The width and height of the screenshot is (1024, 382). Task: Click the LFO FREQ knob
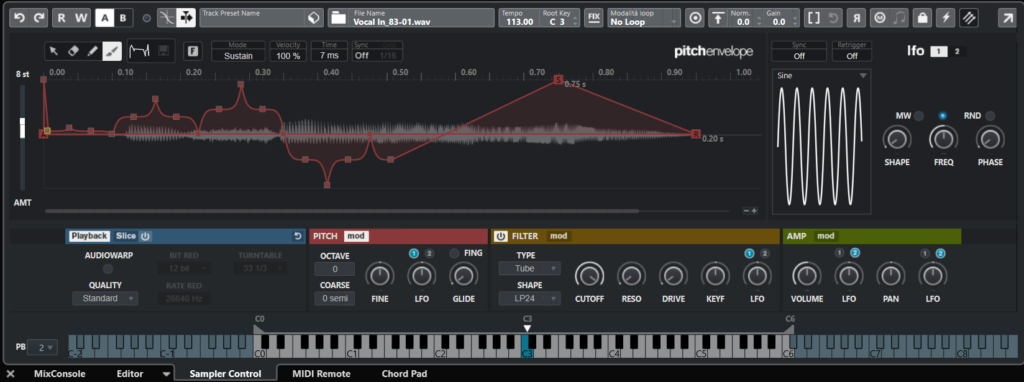[943, 139]
